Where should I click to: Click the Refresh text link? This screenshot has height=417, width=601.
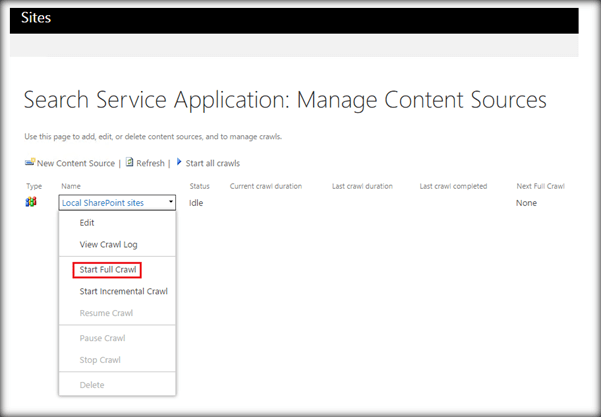[151, 163]
